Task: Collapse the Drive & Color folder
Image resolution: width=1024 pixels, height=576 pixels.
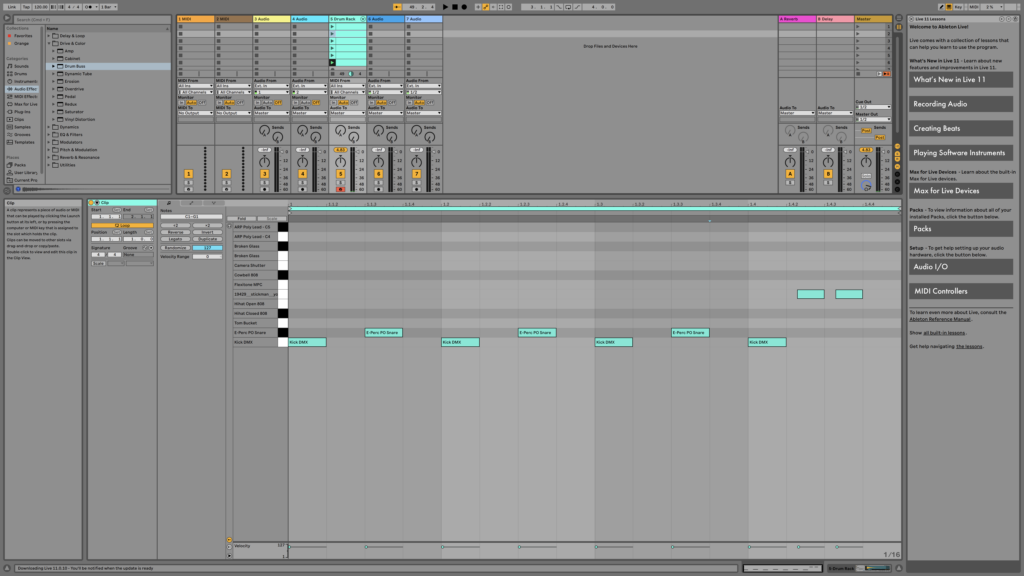Action: tap(49, 44)
